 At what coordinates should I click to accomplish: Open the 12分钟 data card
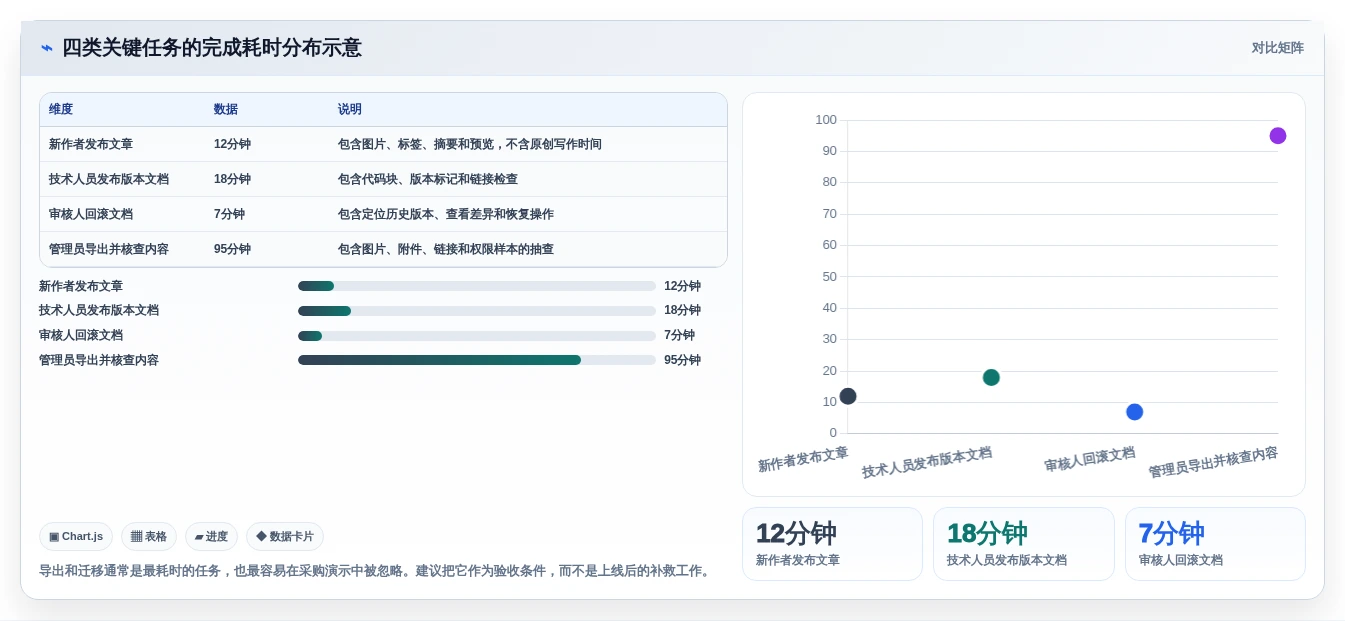832,544
